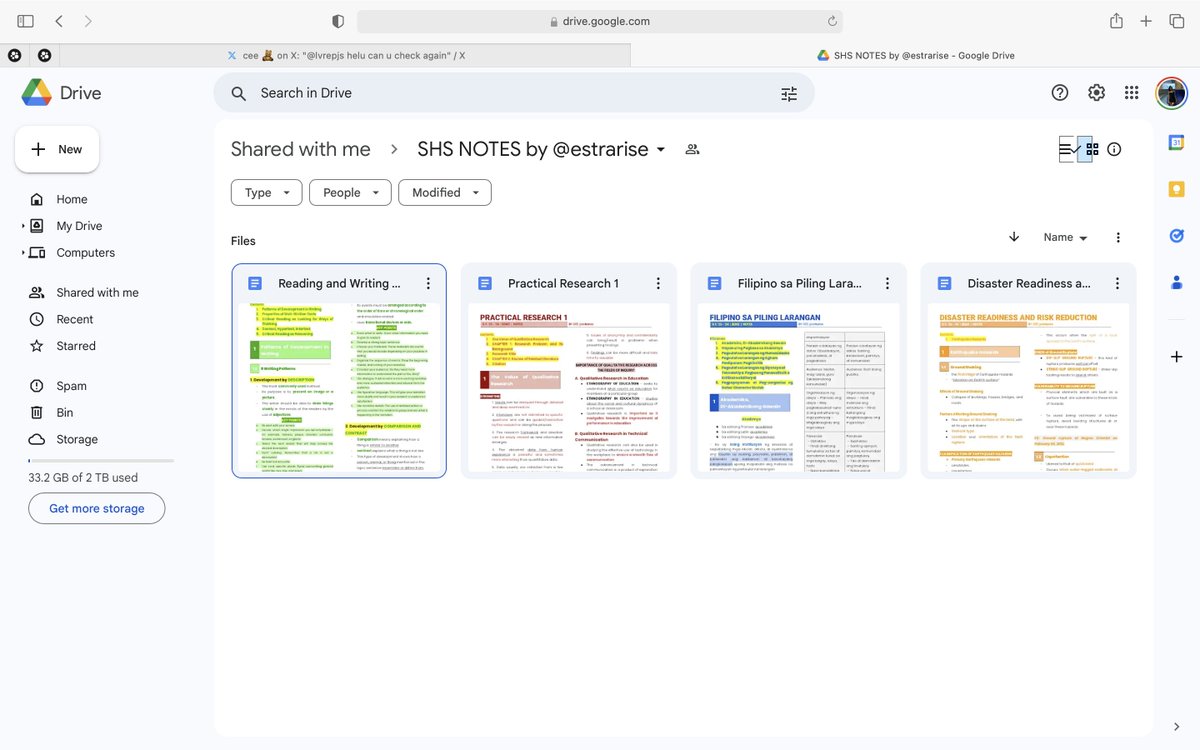Open the People filter dropdown
1200x750 pixels.
pos(350,193)
